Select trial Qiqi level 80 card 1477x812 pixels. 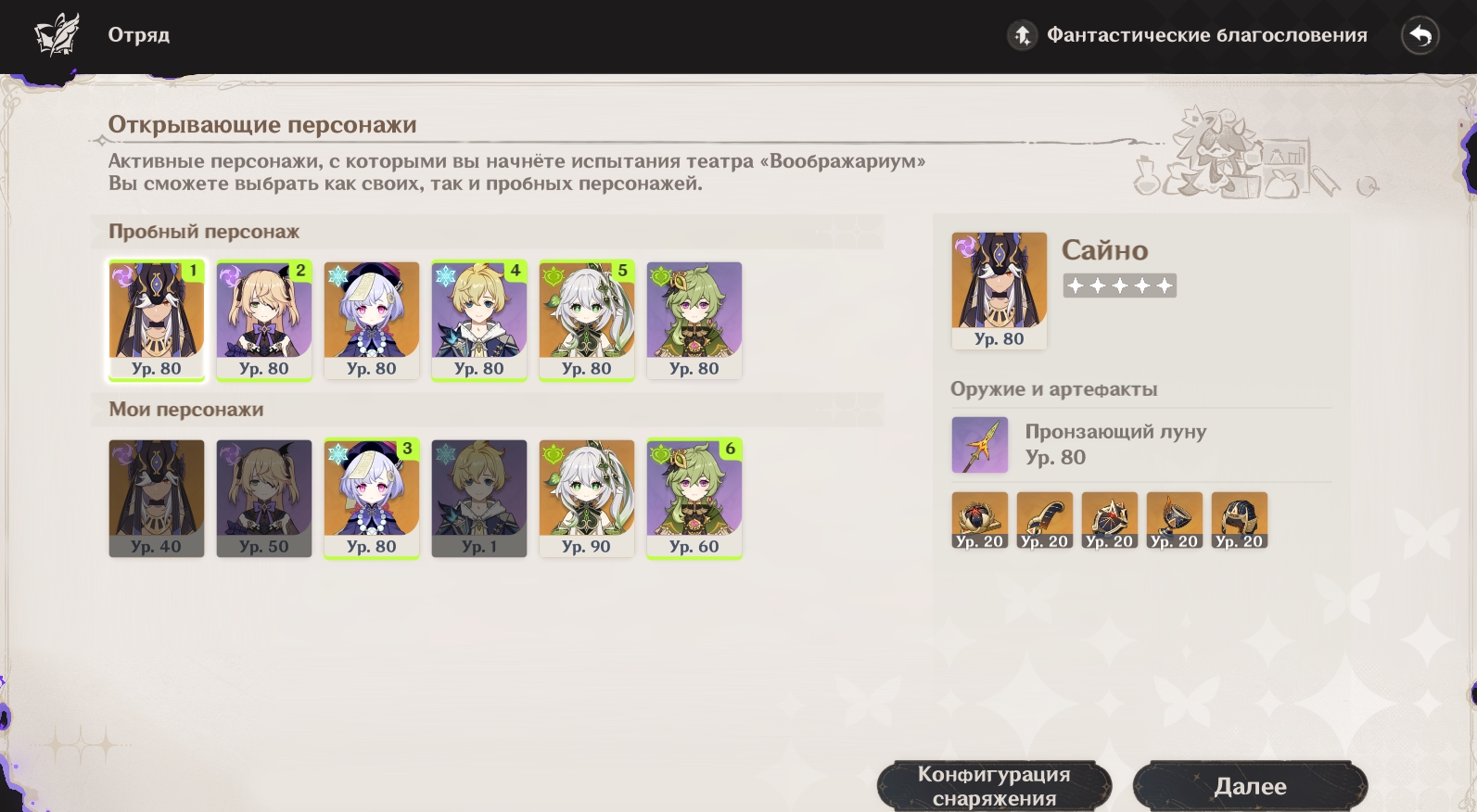tap(372, 321)
